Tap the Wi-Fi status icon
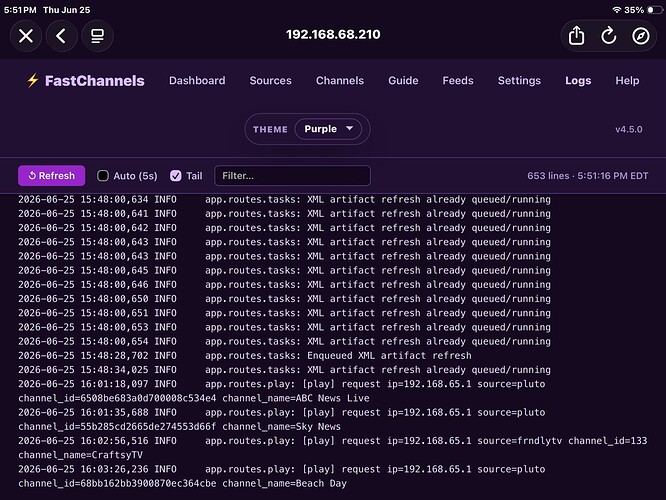 (x=617, y=10)
